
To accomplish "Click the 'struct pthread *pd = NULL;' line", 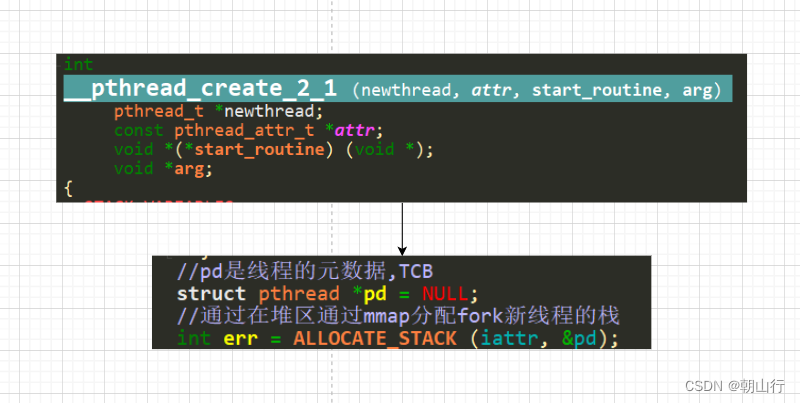I will pos(328,294).
